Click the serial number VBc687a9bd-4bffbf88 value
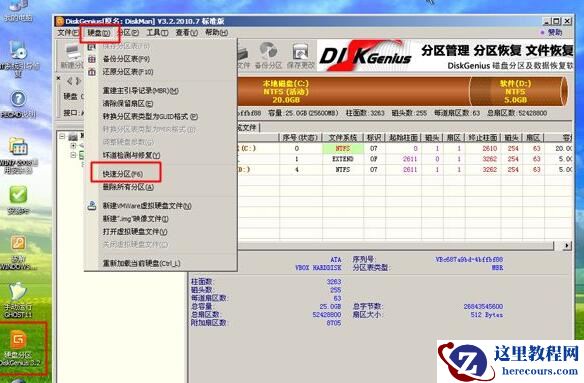 coord(469,259)
